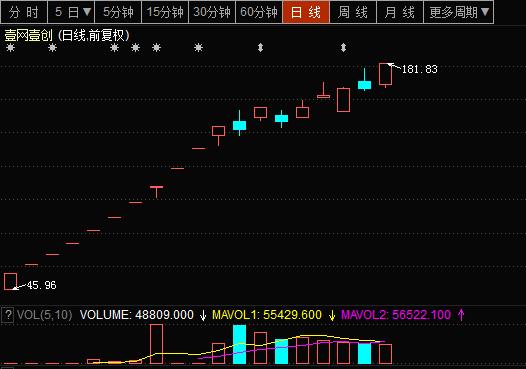The image size is (526, 369).
Task: Open the 5日 period dropdown
Action: (71, 12)
